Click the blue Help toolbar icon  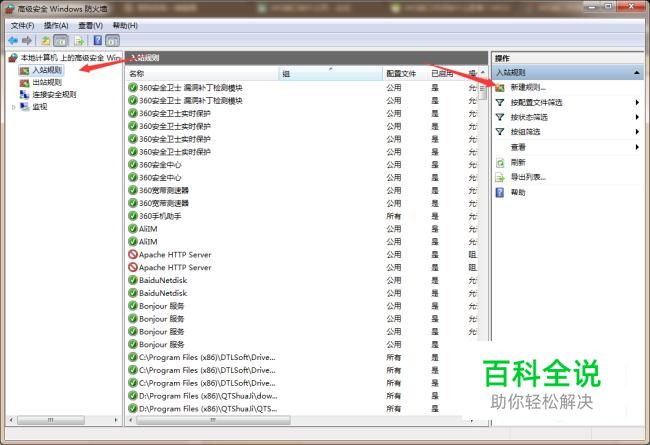tap(98, 40)
